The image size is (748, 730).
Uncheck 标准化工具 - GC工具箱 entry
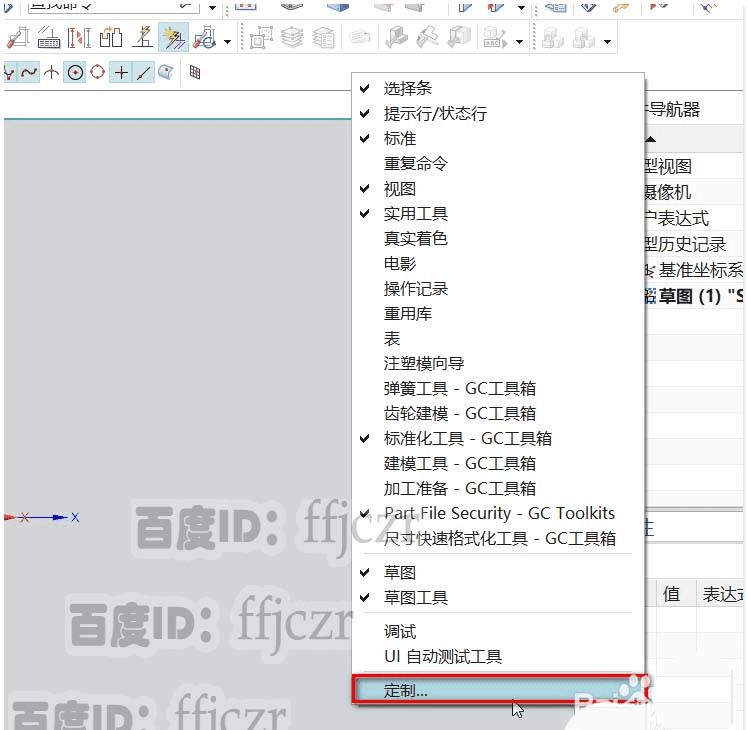[x=498, y=438]
